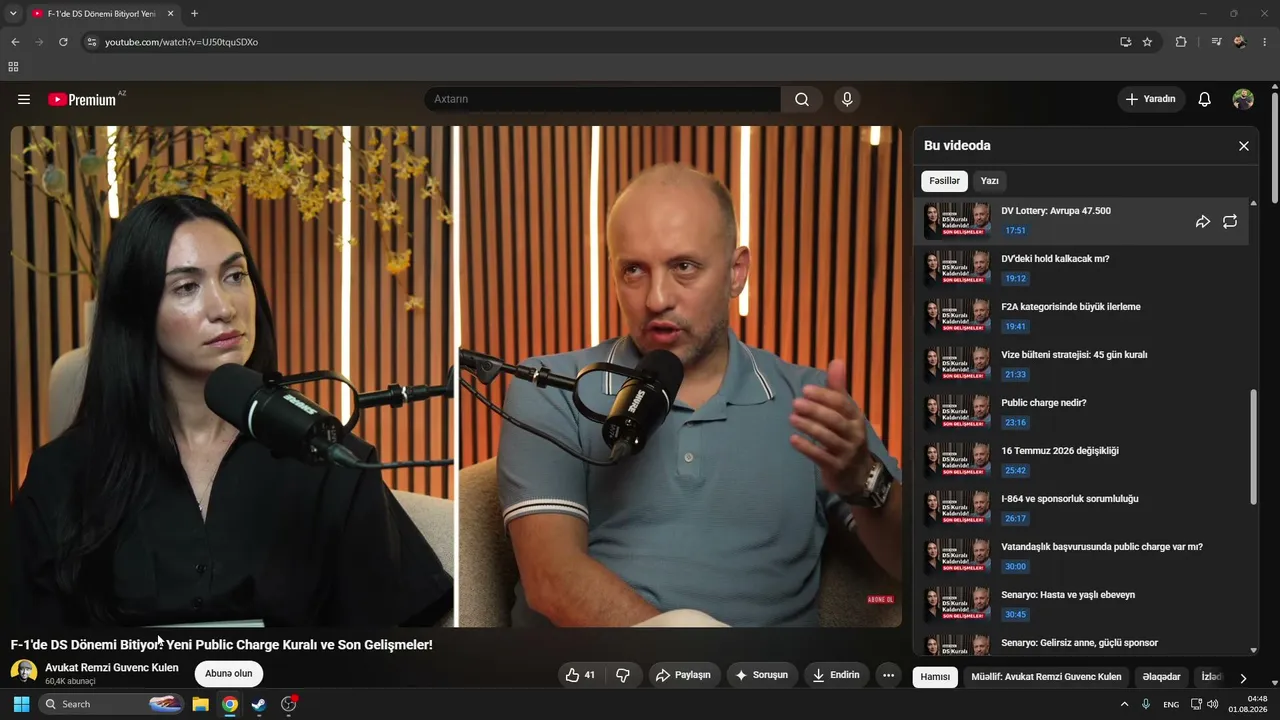Screen dimensions: 1280x720
Task: Open the taskbar clock and date
Action: (1248, 704)
